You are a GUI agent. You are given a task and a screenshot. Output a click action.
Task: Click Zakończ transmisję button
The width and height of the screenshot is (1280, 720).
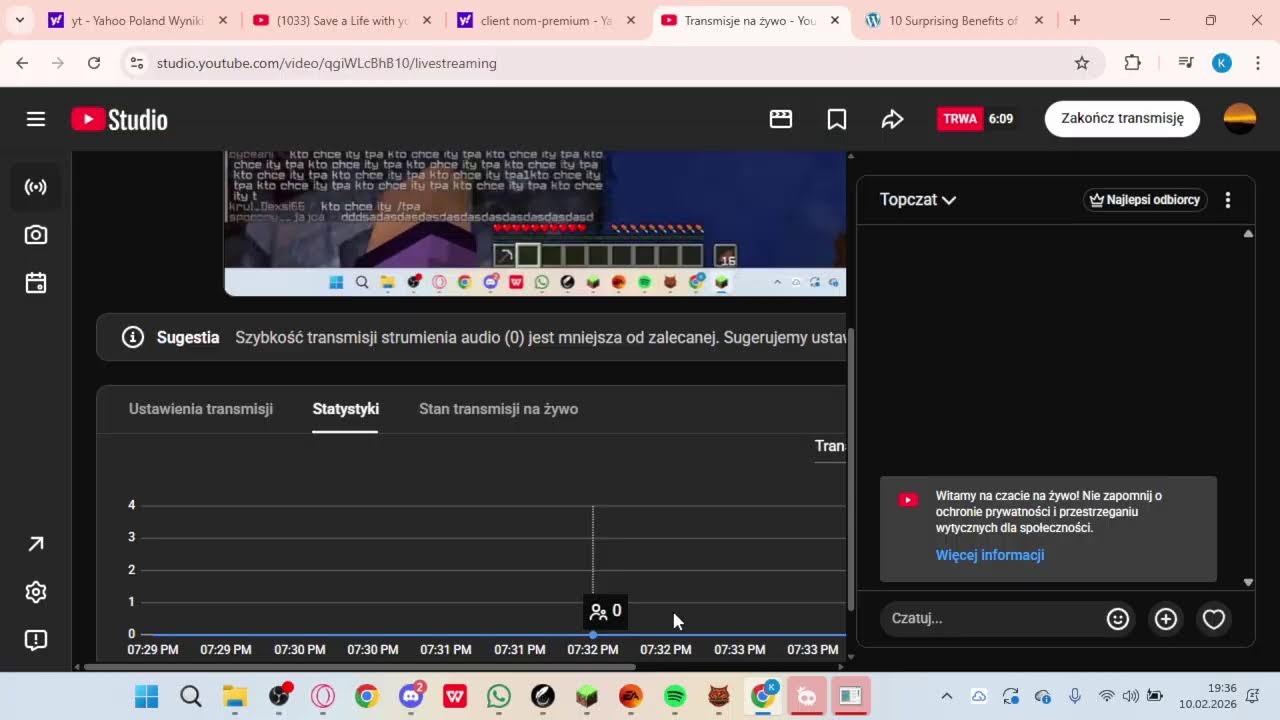[1122, 119]
